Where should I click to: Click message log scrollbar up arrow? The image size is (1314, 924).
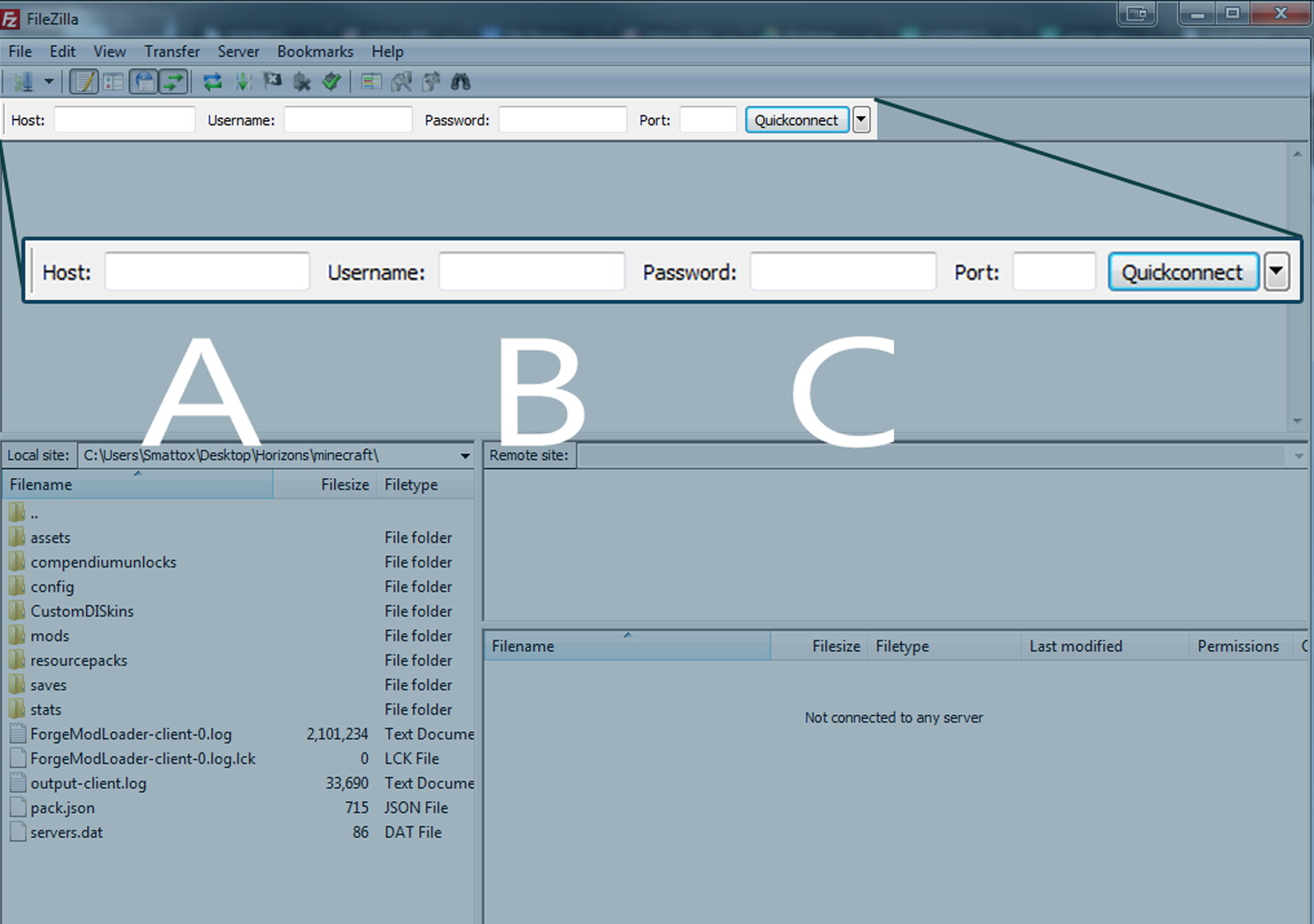[1298, 155]
